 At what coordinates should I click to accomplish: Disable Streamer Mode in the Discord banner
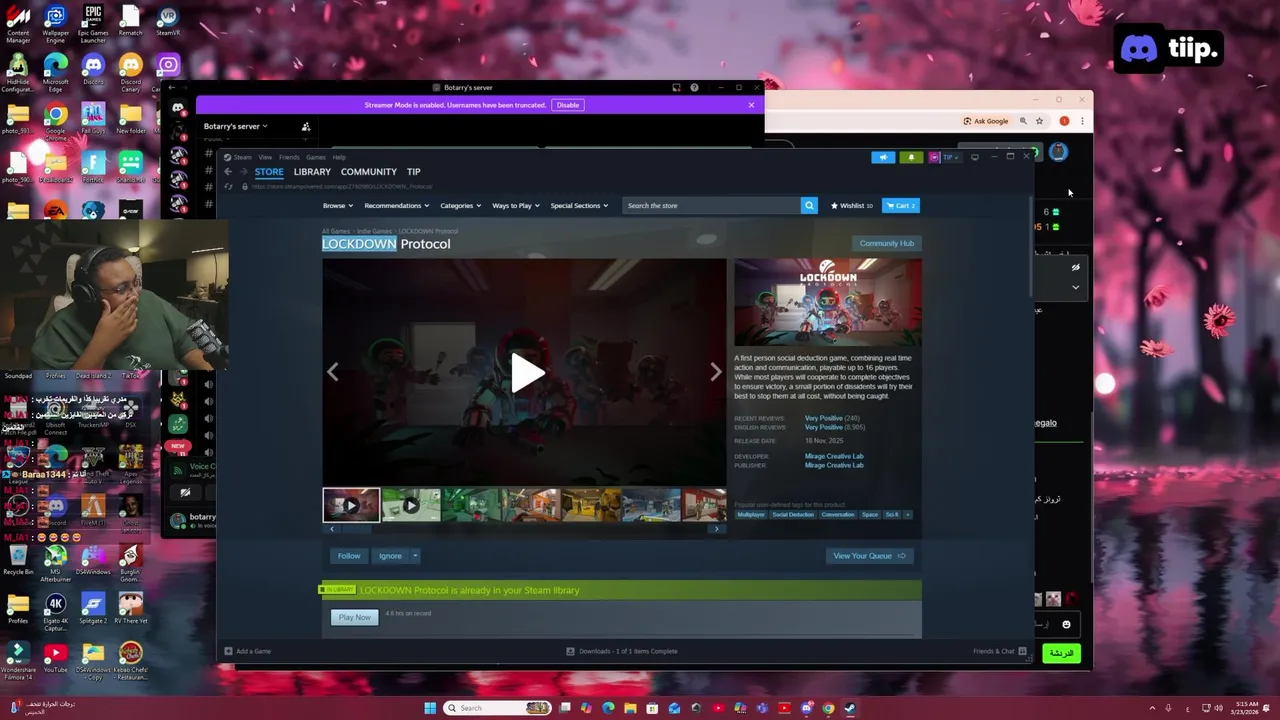pyautogui.click(x=568, y=105)
